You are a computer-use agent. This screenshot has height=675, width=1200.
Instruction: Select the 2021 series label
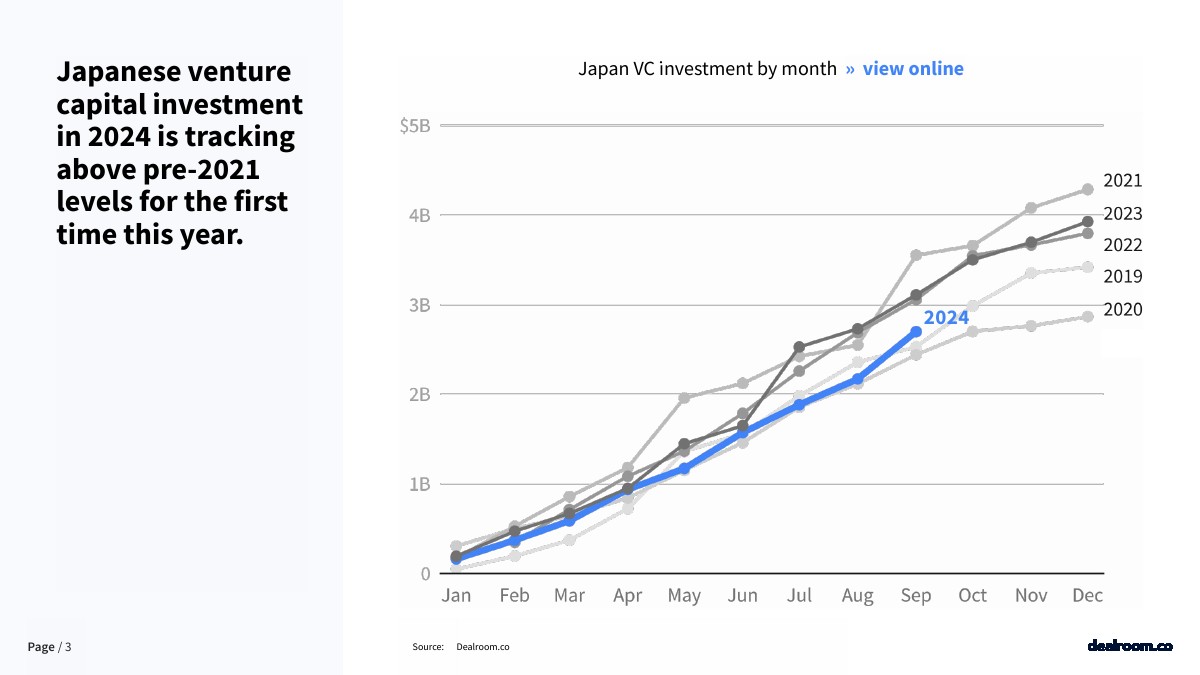(1122, 181)
